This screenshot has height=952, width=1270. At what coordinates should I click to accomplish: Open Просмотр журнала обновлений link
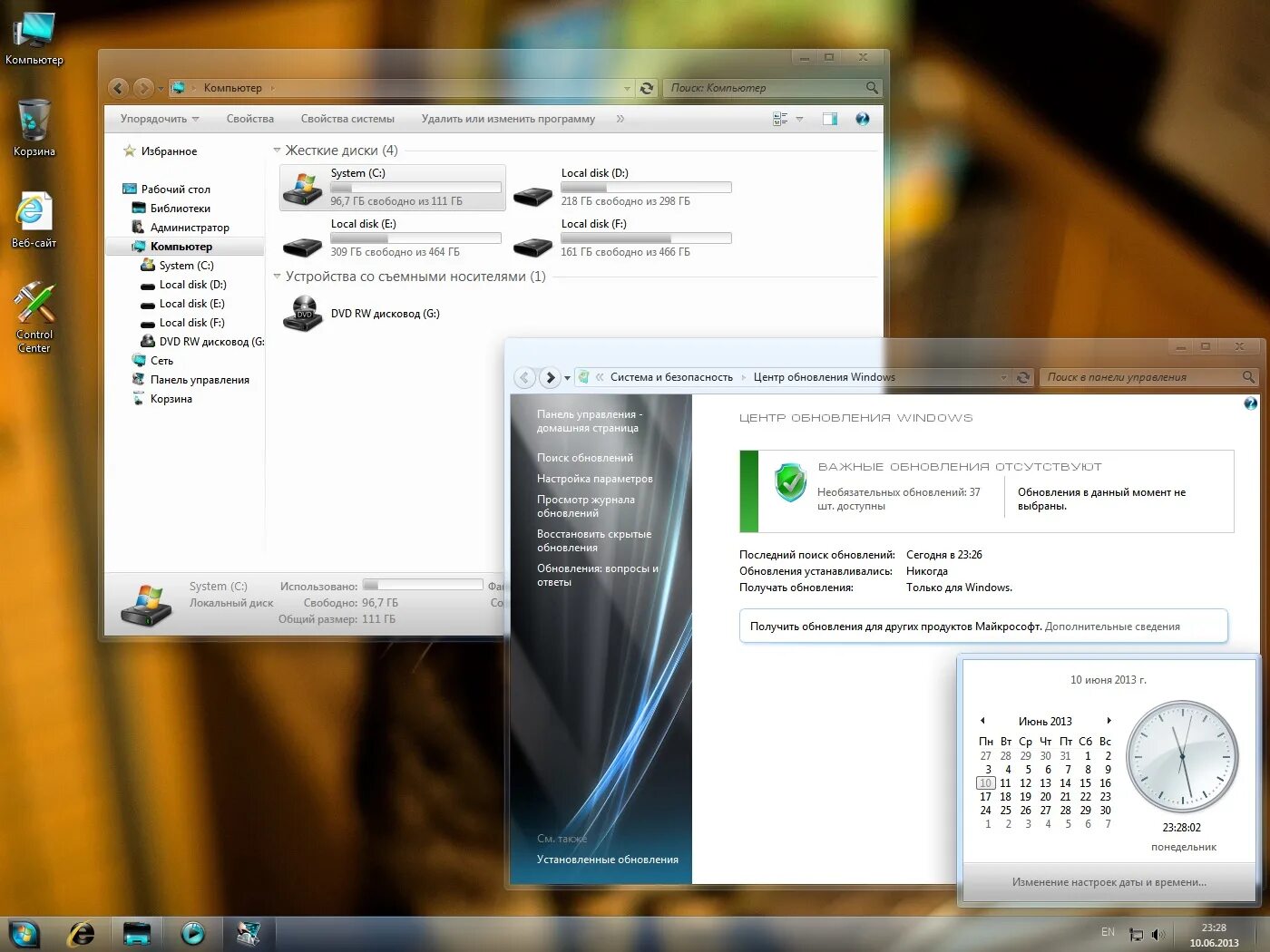(586, 506)
